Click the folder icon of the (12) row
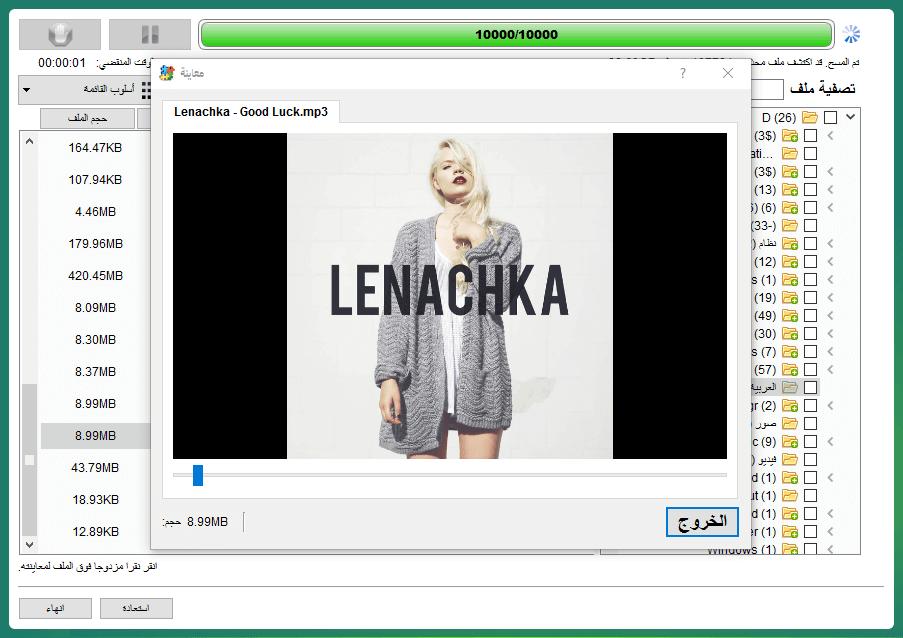 point(790,261)
